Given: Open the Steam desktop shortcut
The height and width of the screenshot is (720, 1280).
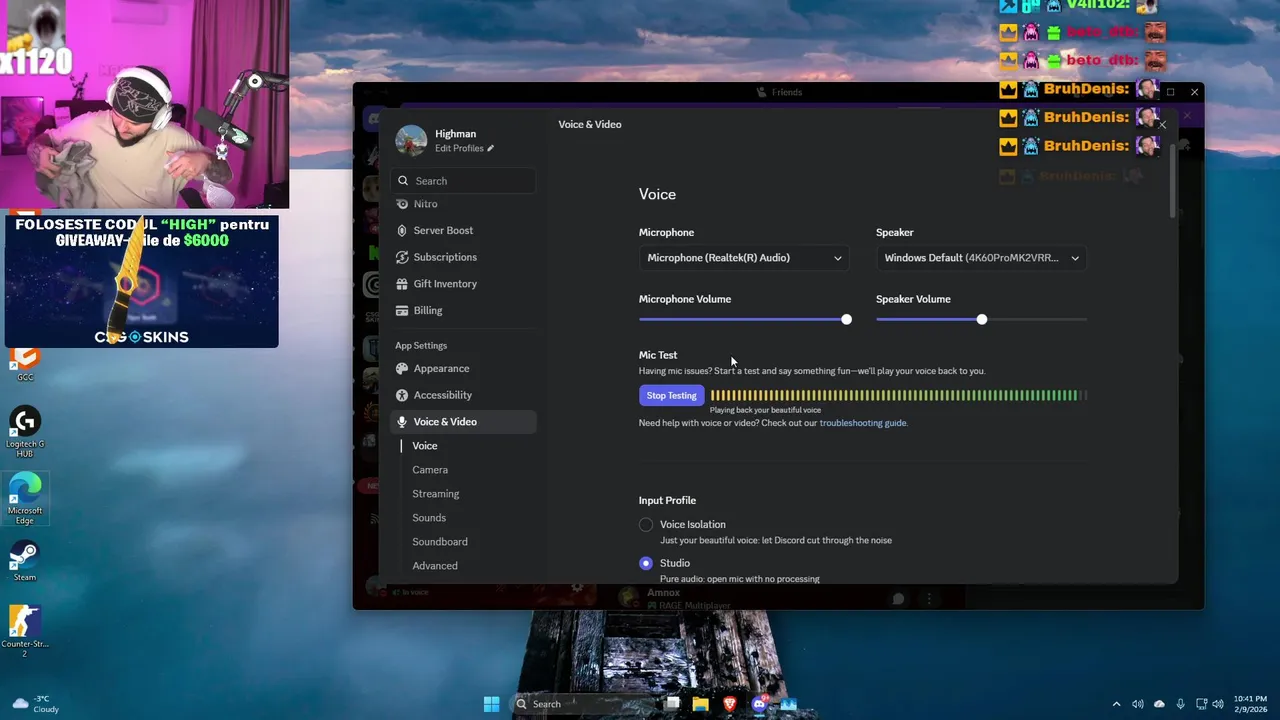Looking at the screenshot, I should click(x=25, y=561).
